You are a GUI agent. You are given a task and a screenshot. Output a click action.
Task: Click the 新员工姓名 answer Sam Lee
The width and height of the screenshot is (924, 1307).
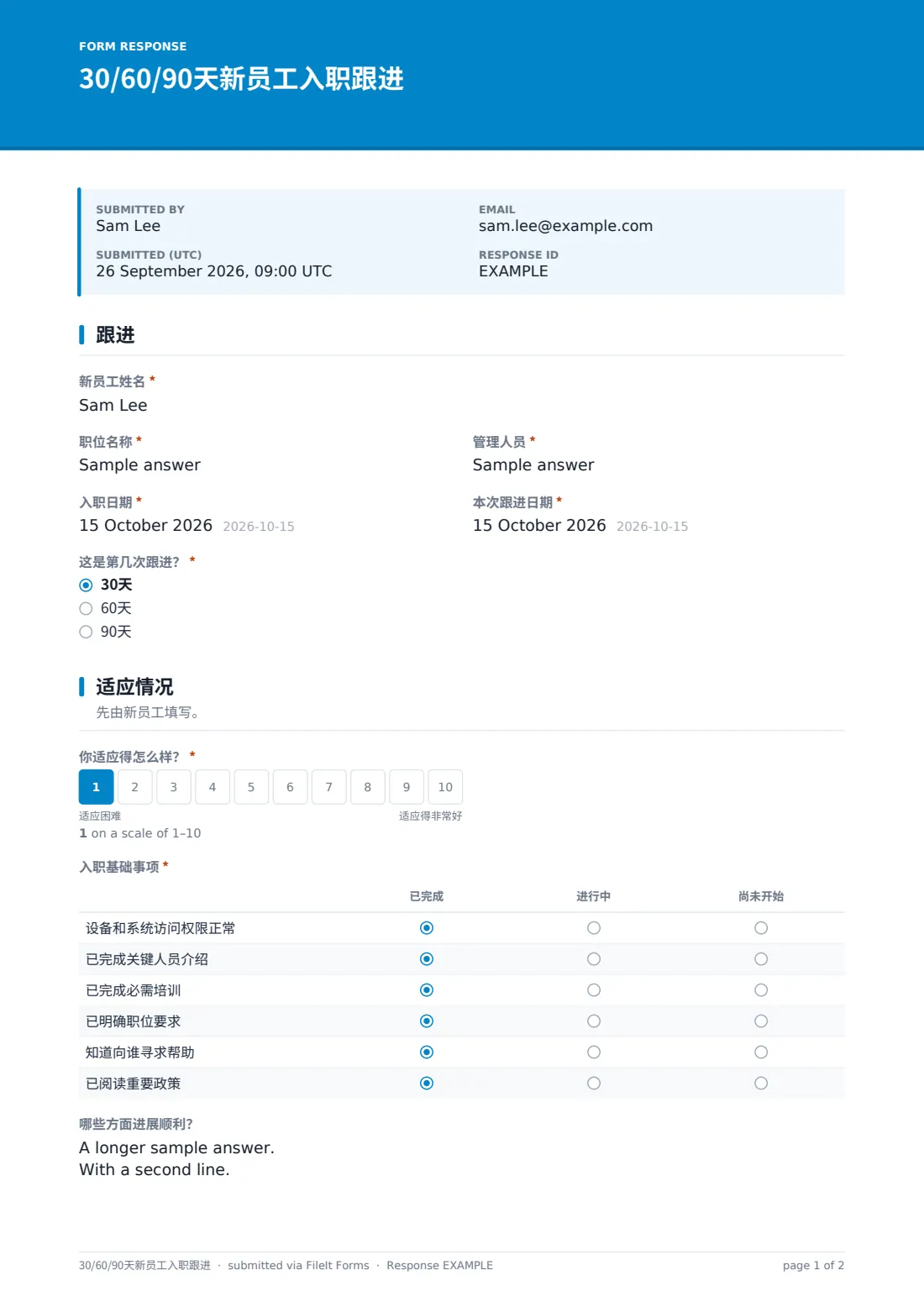click(113, 406)
